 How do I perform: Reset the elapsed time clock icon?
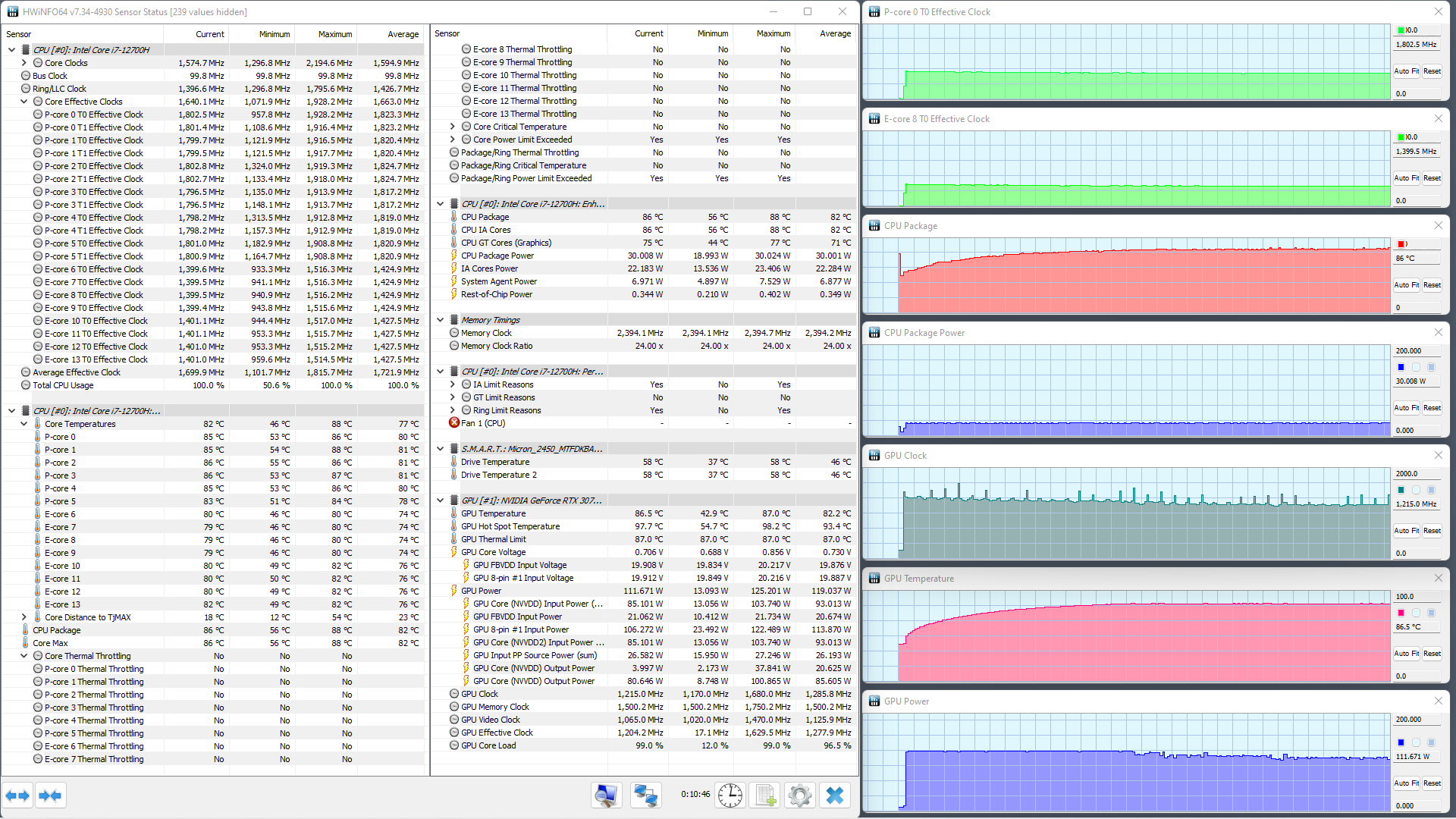pos(730,795)
